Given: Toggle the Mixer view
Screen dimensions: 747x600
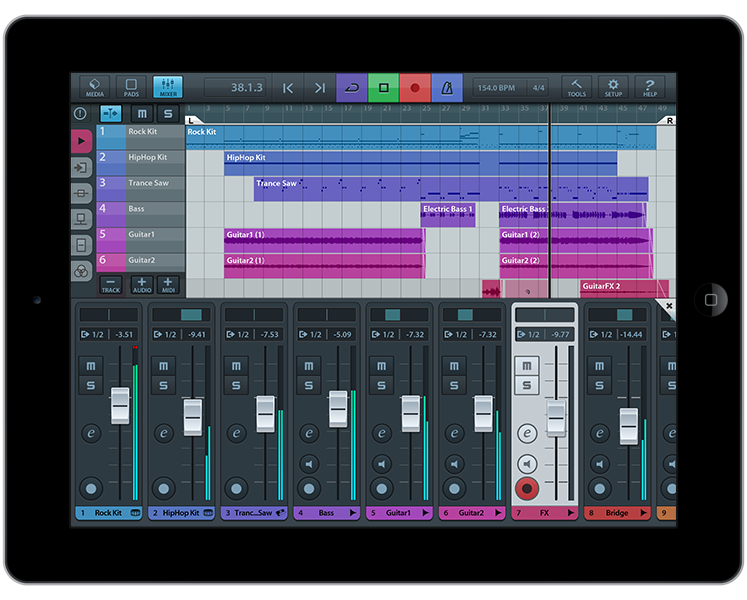Looking at the screenshot, I should pyautogui.click(x=168, y=87).
